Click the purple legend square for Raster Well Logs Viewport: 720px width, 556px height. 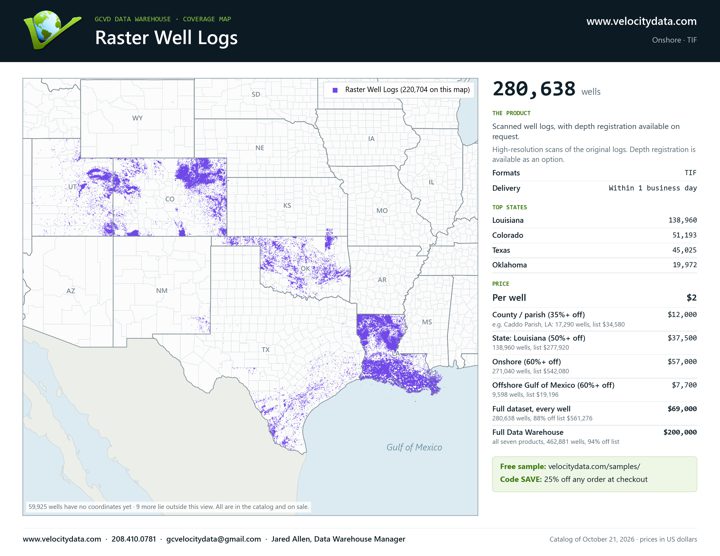(335, 90)
